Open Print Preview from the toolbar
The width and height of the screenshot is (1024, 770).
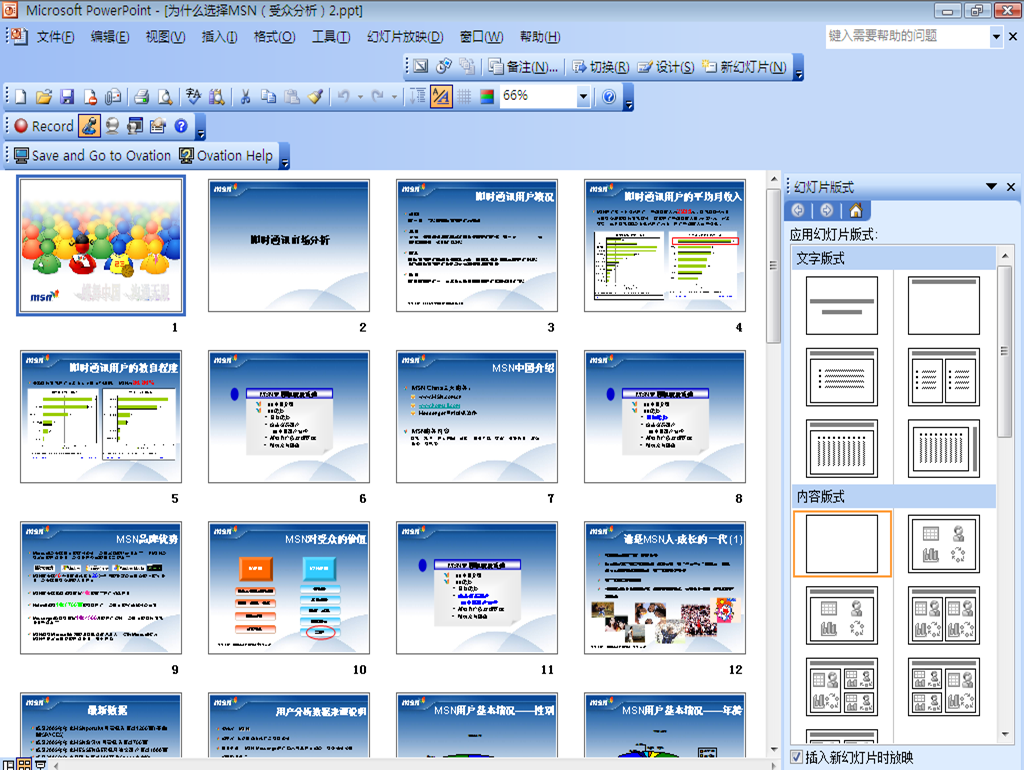click(165, 97)
